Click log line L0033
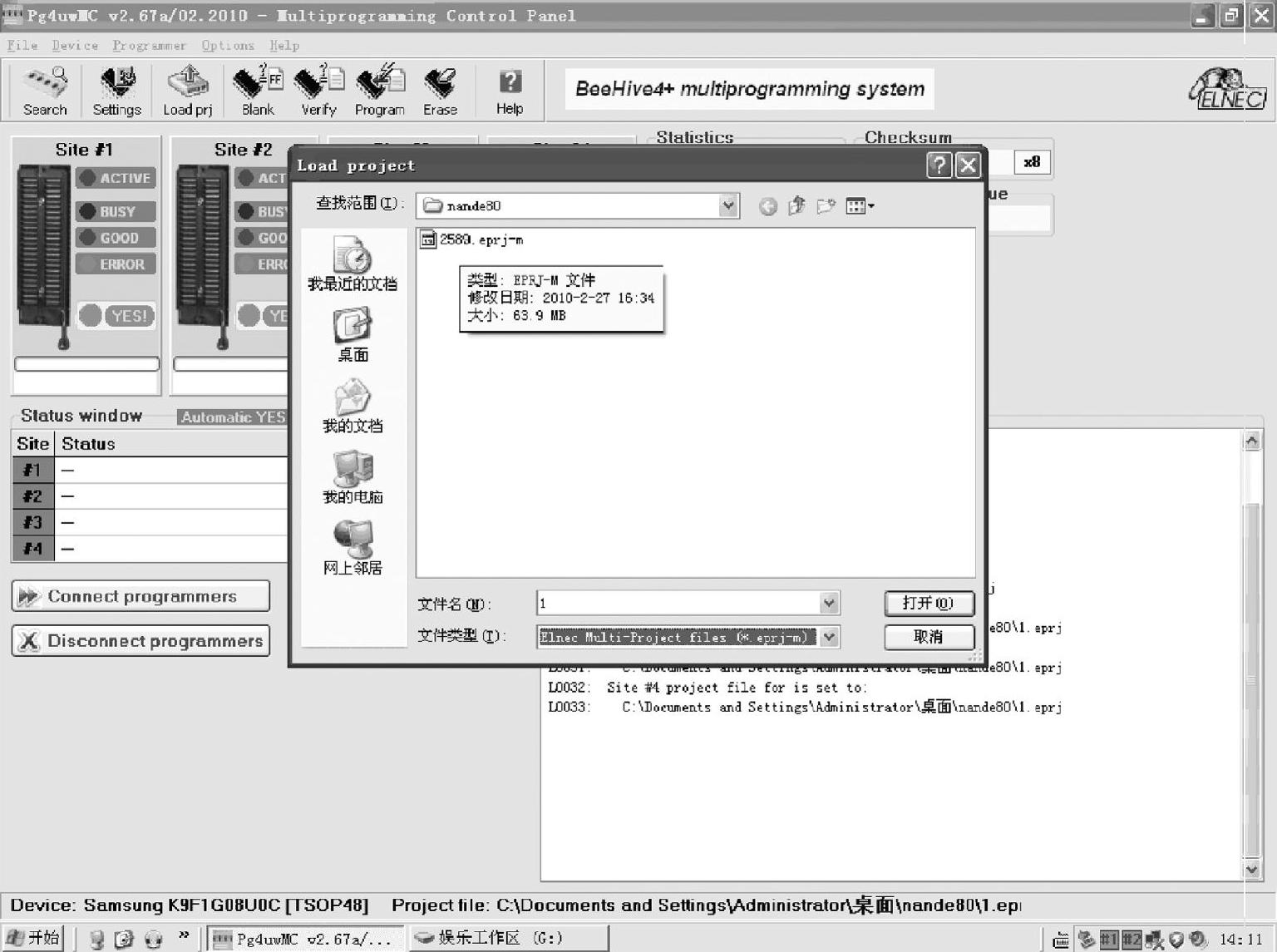1277x952 pixels. (805, 708)
